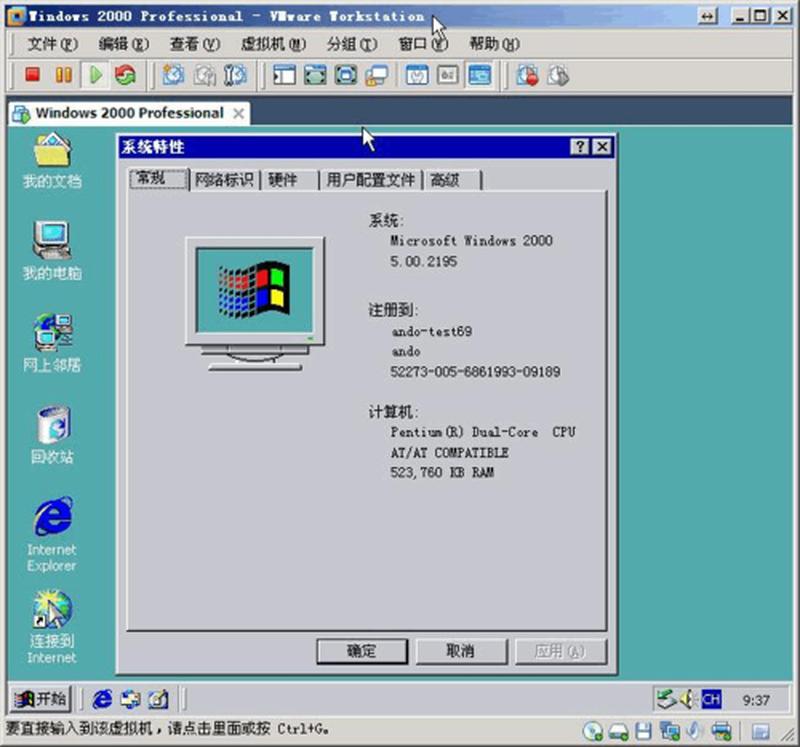
Task: Click the text ando-test69
Action: coord(432,332)
